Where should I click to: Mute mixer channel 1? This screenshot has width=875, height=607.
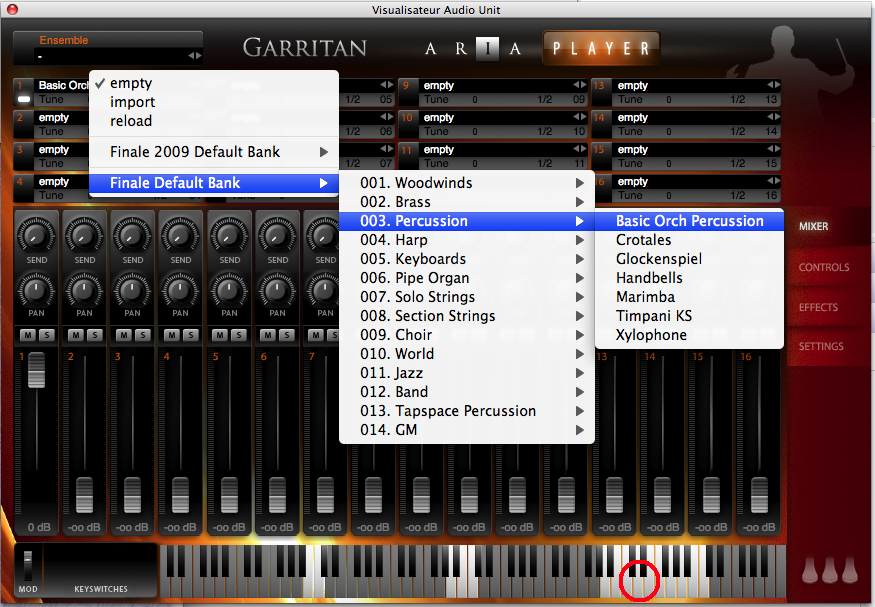[x=29, y=334]
